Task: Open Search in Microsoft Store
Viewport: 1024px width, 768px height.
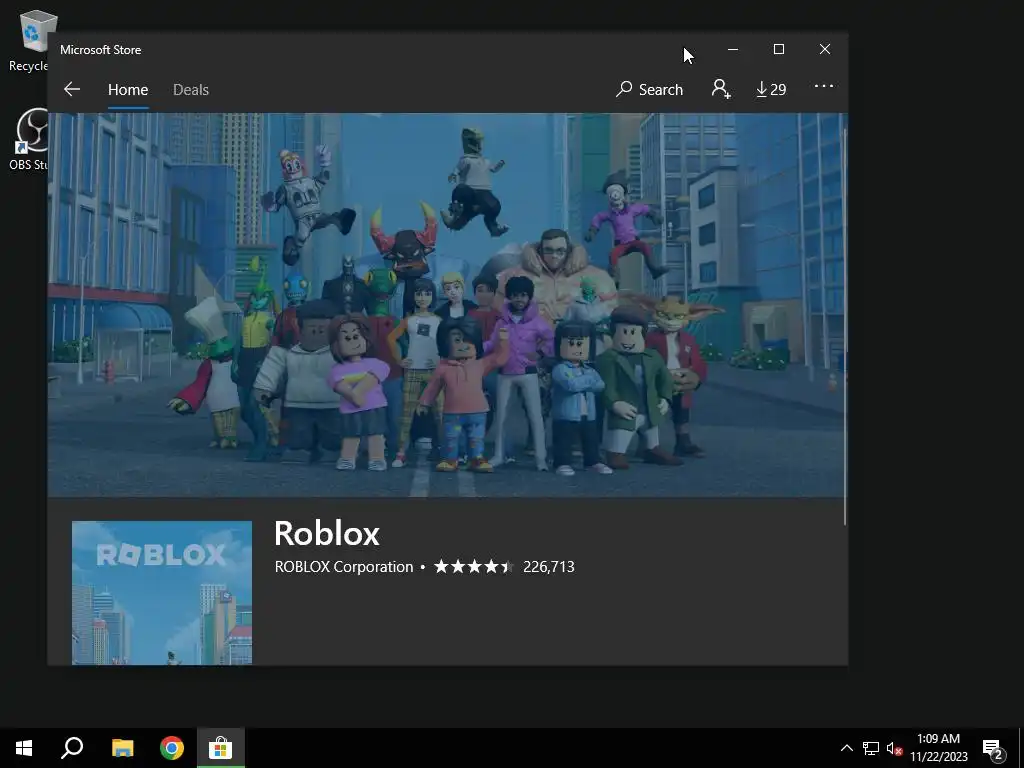Action: [x=649, y=89]
